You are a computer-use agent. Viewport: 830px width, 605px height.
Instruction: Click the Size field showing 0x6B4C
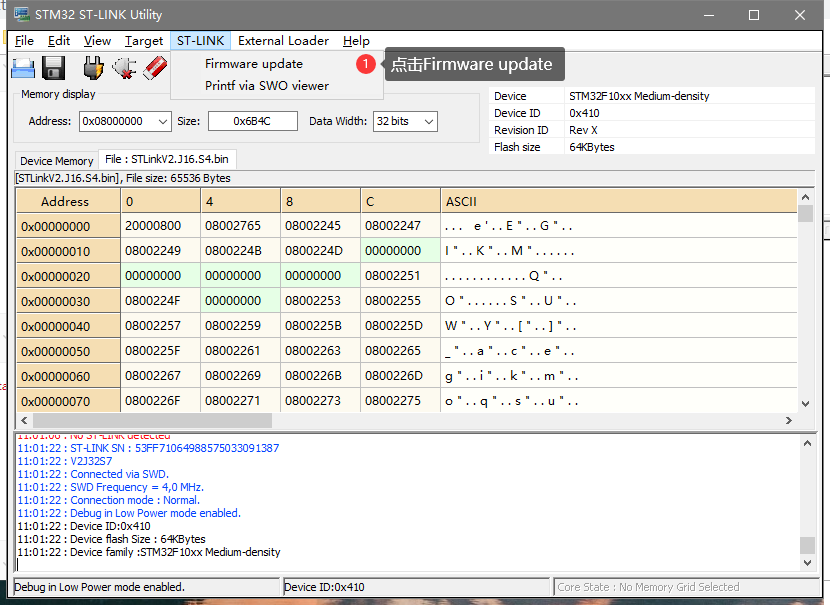coord(252,121)
